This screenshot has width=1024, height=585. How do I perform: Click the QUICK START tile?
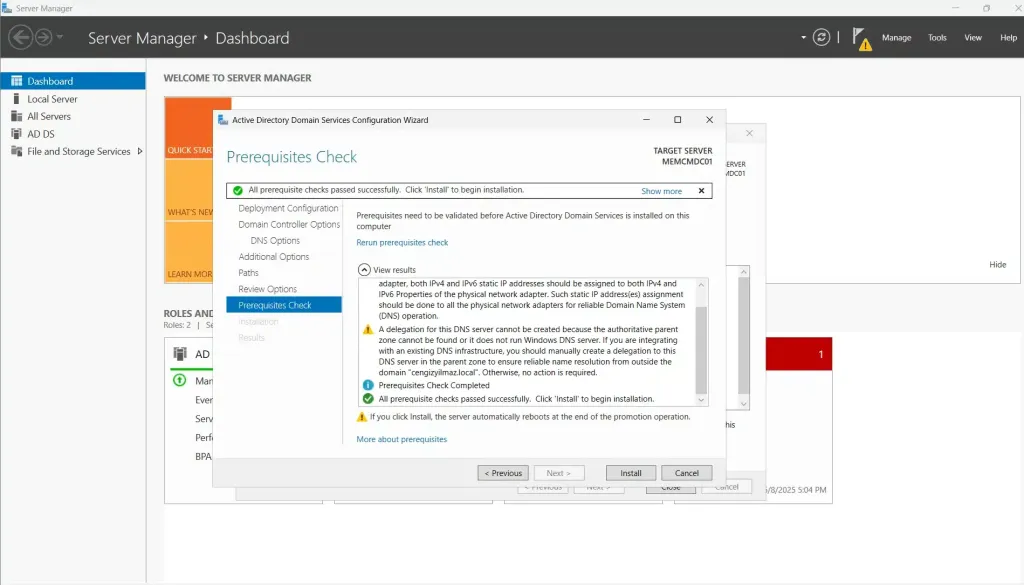point(189,128)
